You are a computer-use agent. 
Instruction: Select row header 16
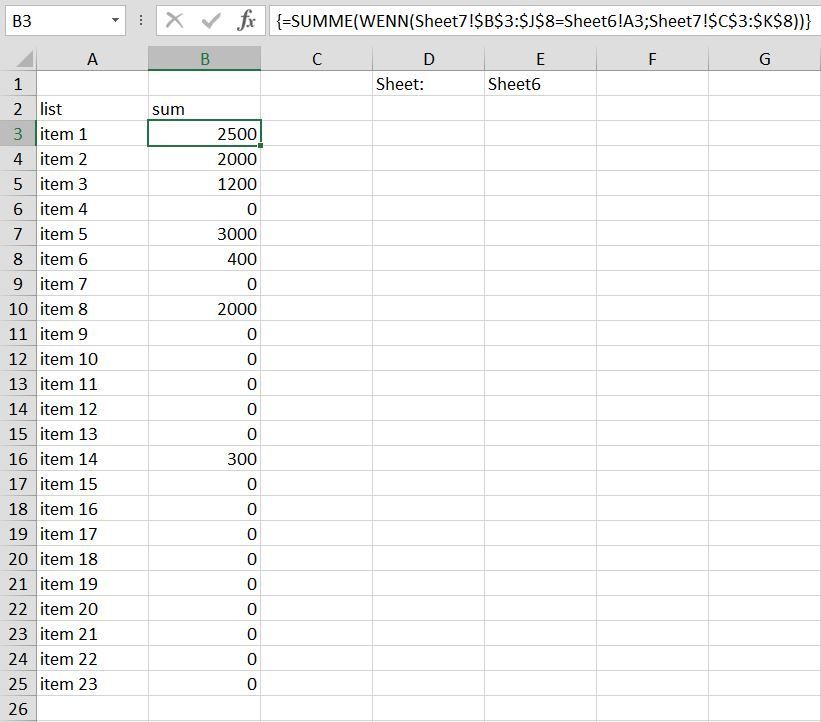[x=17, y=458]
